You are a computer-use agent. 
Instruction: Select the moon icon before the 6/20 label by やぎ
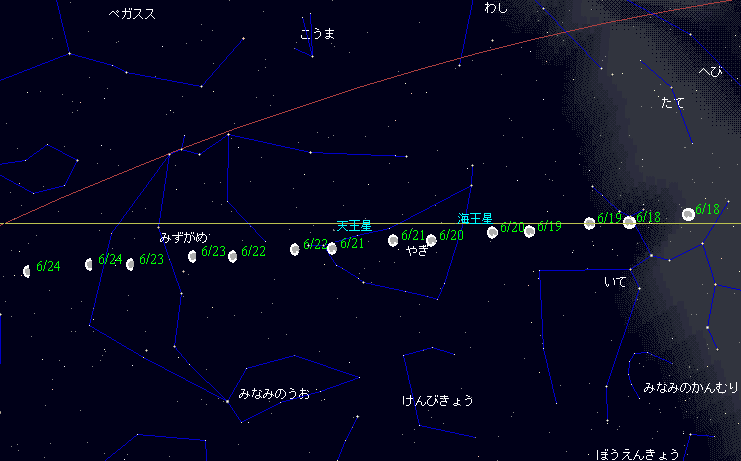(431, 240)
